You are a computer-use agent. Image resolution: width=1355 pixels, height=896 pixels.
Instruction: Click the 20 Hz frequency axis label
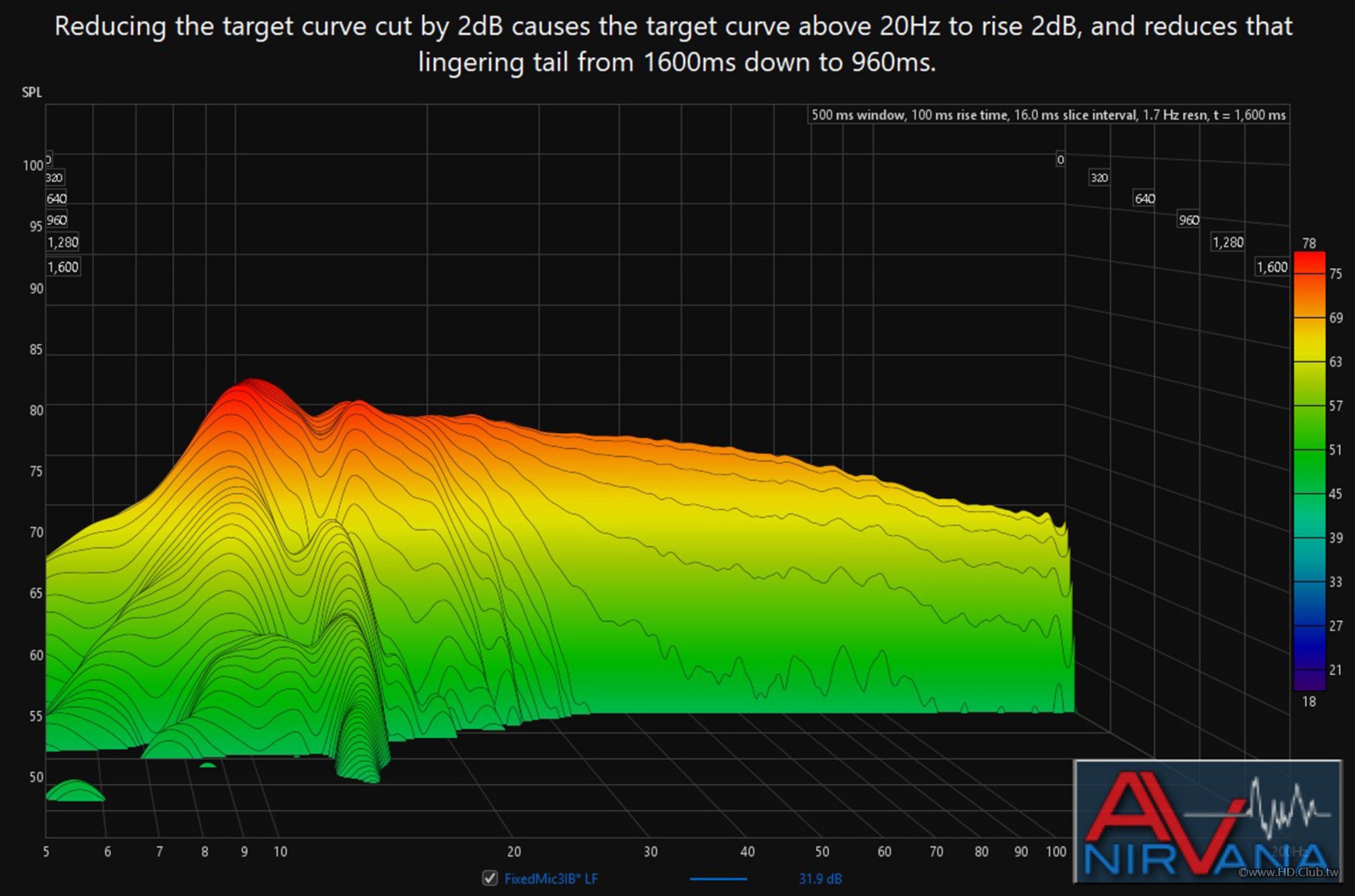click(514, 852)
